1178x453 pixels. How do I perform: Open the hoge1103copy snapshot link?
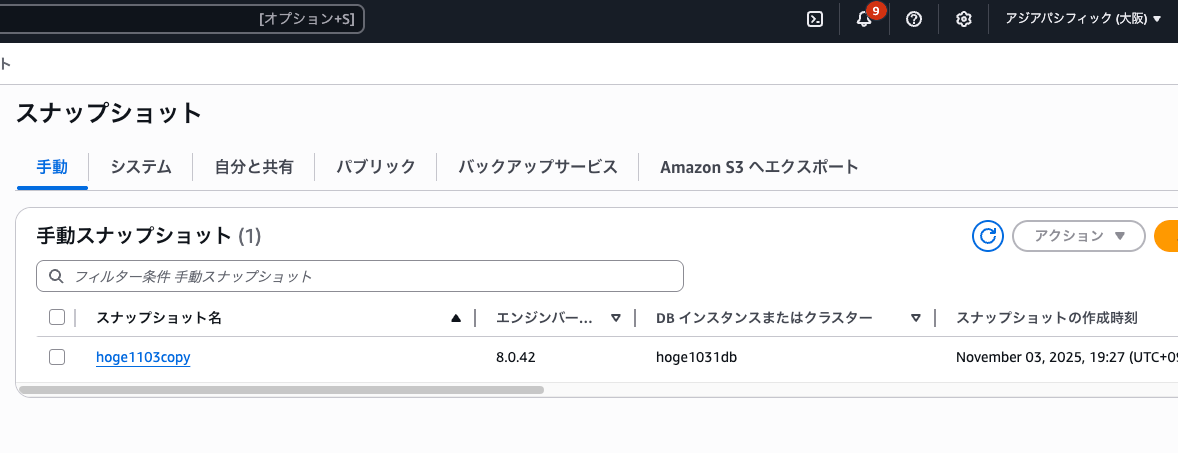[x=143, y=357]
